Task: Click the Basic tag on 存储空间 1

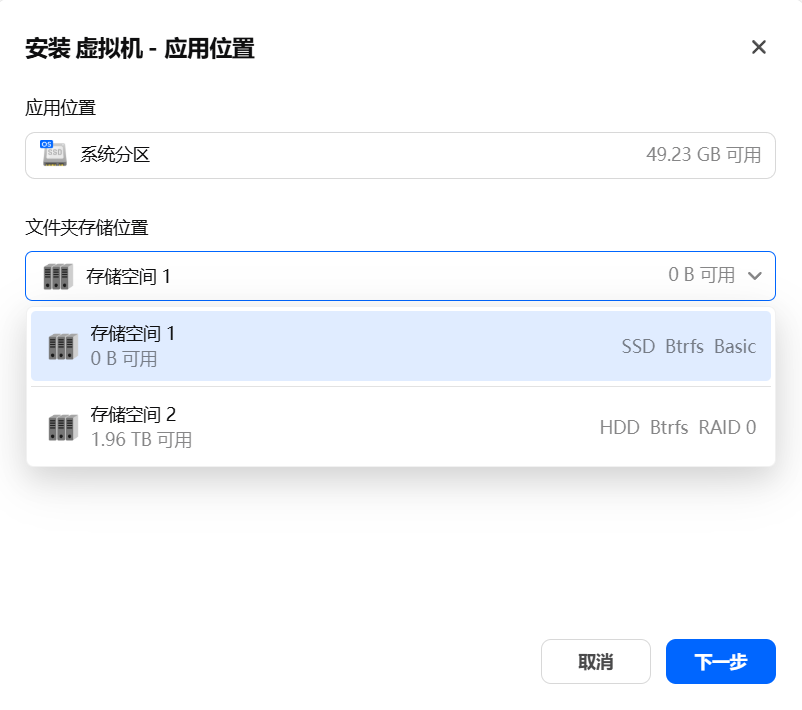Action: click(735, 346)
